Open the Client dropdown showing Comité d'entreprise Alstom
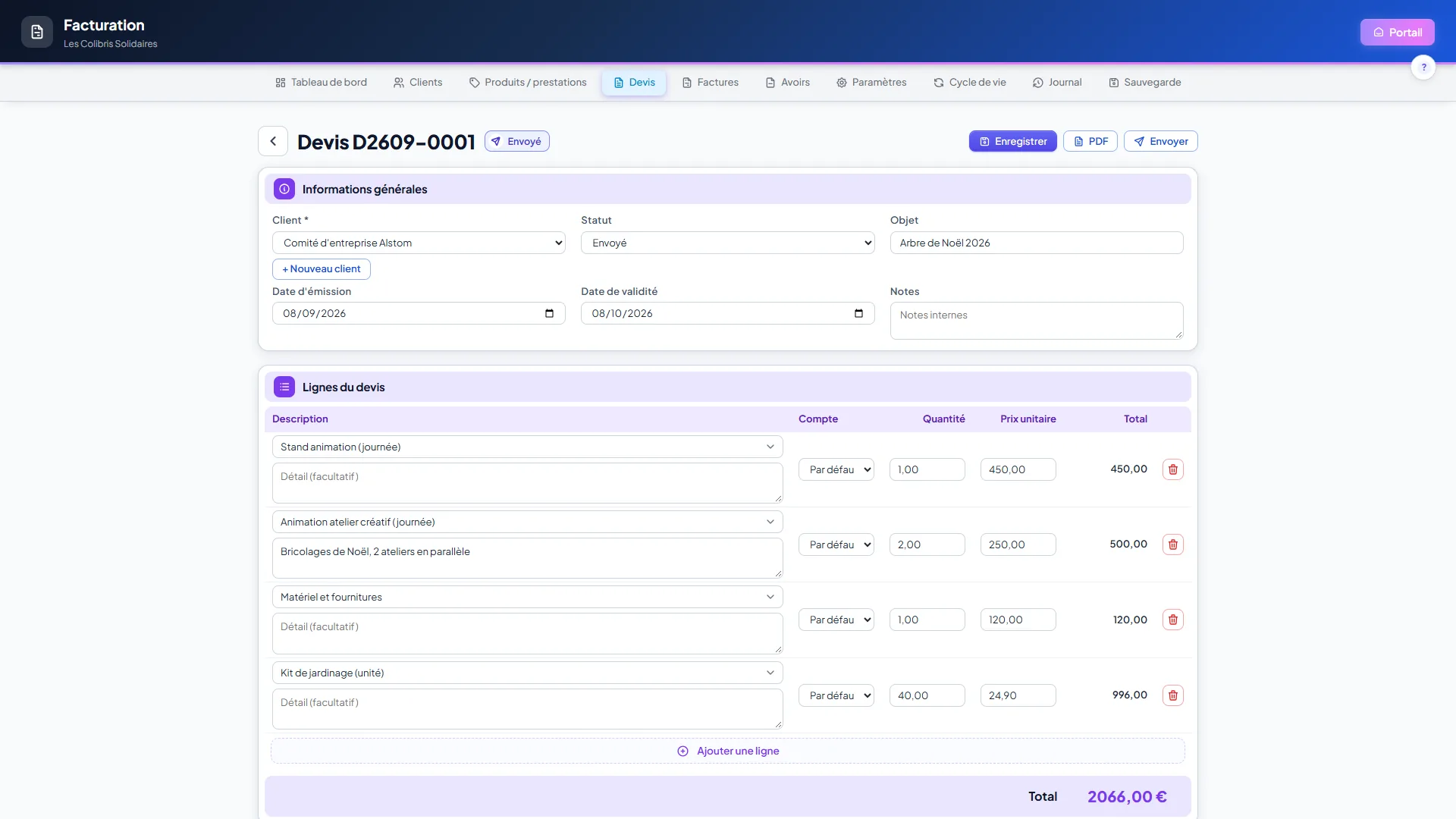1456x819 pixels. point(419,243)
